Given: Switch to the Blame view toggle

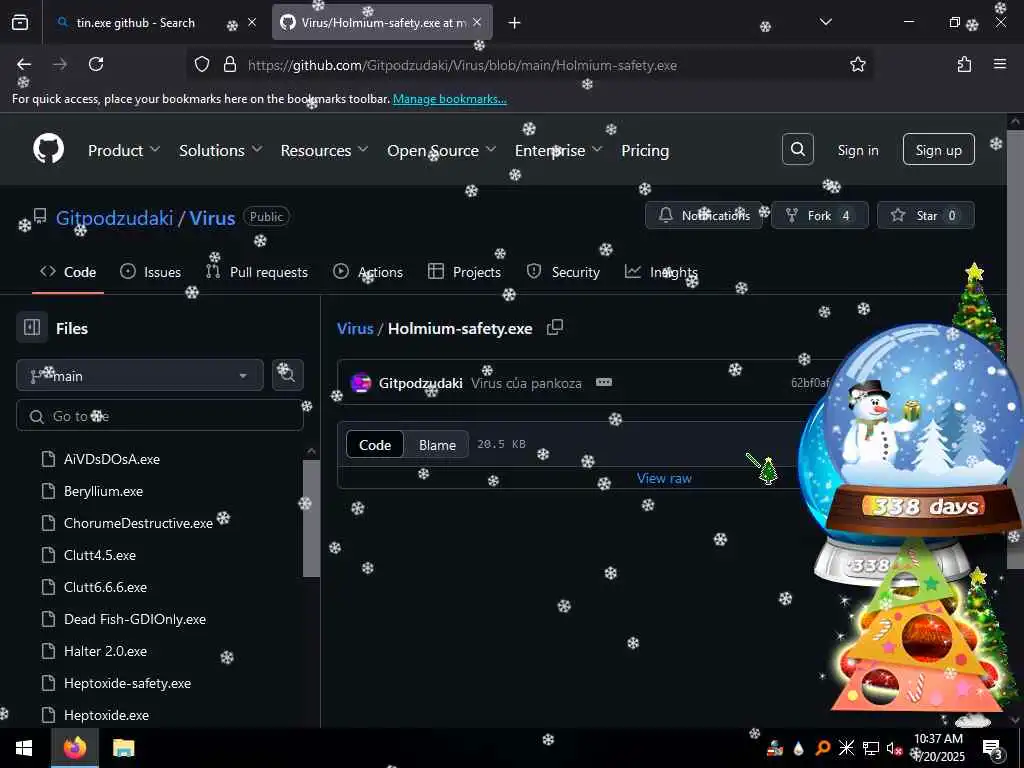Looking at the screenshot, I should (x=437, y=445).
